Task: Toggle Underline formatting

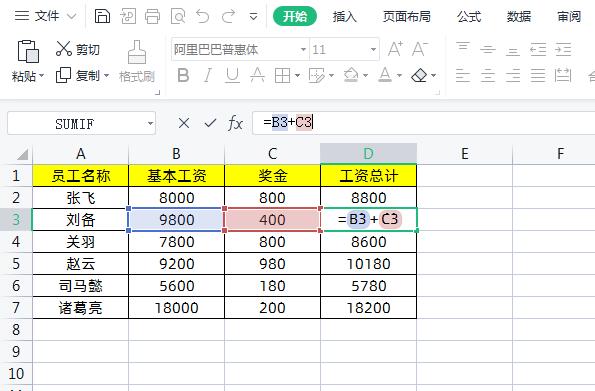Action: click(232, 75)
